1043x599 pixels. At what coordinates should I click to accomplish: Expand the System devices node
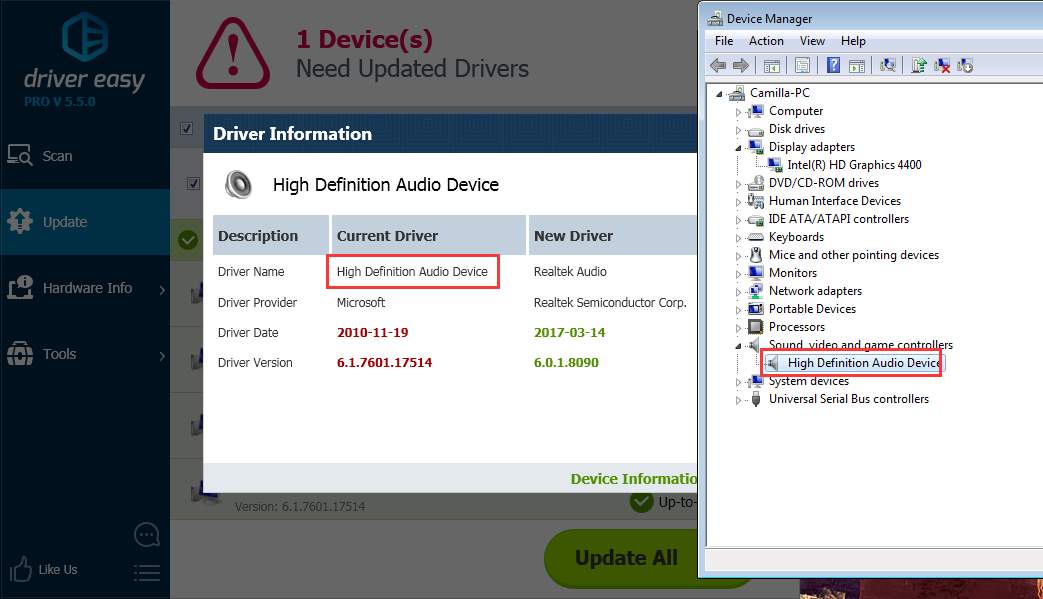[x=738, y=382]
